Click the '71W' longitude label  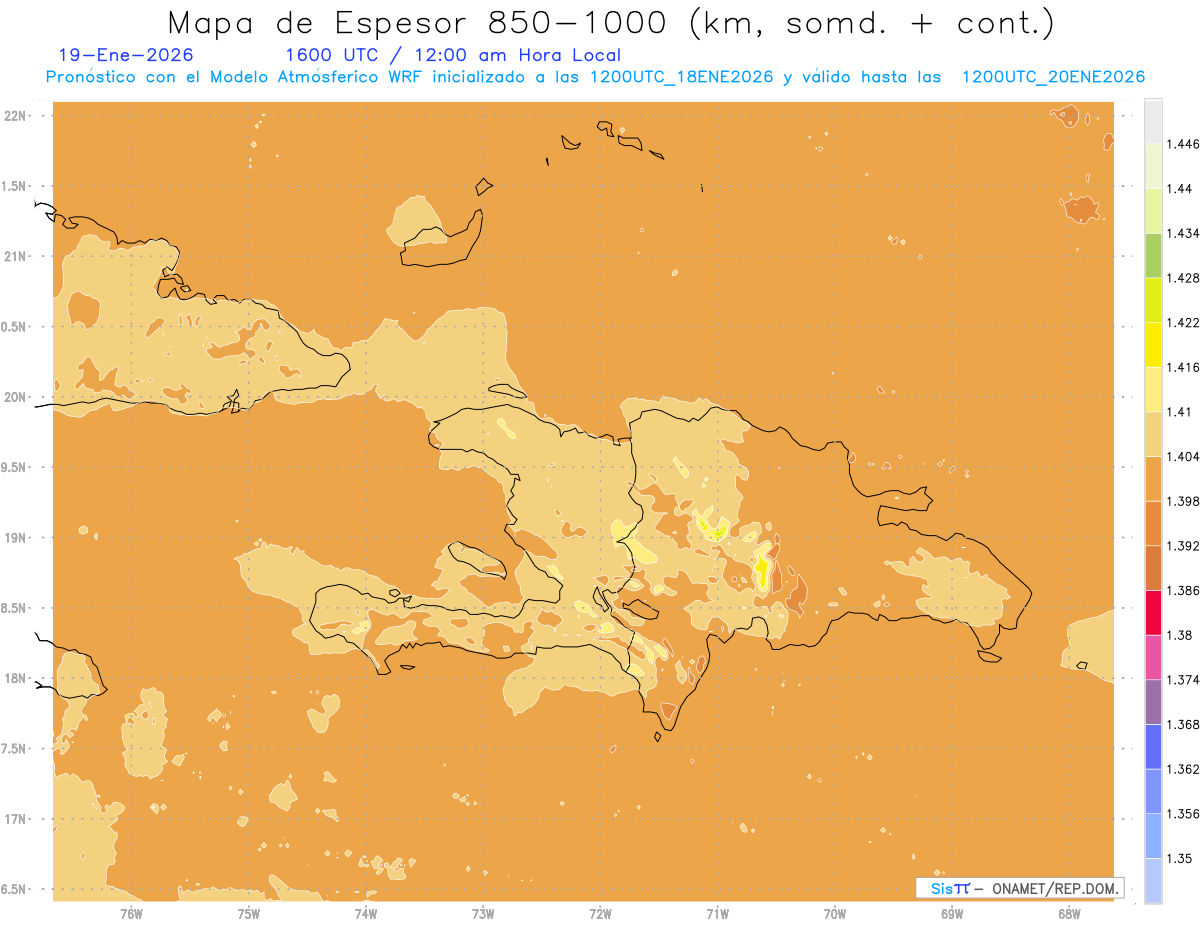point(717,913)
